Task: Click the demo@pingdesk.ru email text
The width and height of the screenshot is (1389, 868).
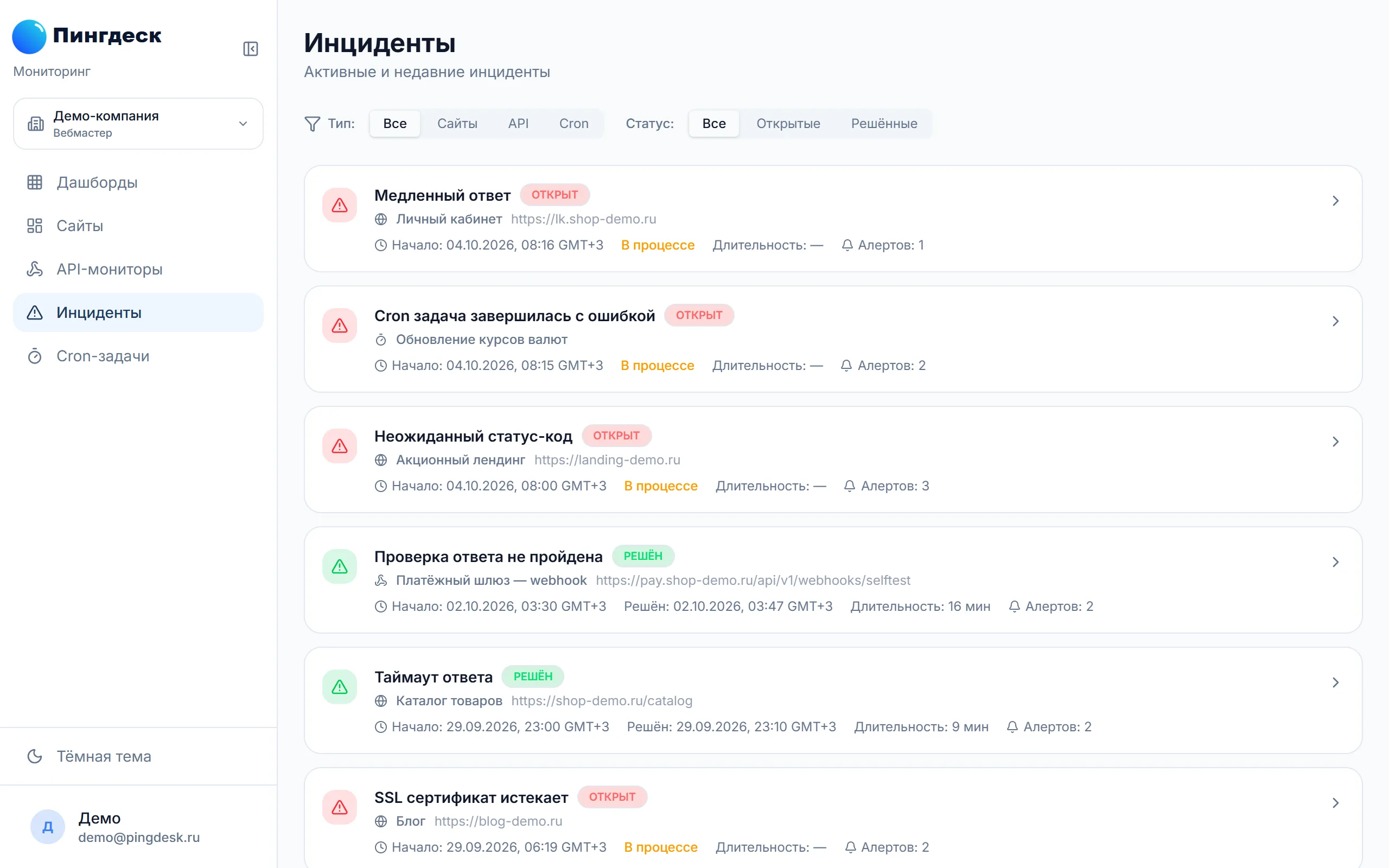Action: click(139, 837)
